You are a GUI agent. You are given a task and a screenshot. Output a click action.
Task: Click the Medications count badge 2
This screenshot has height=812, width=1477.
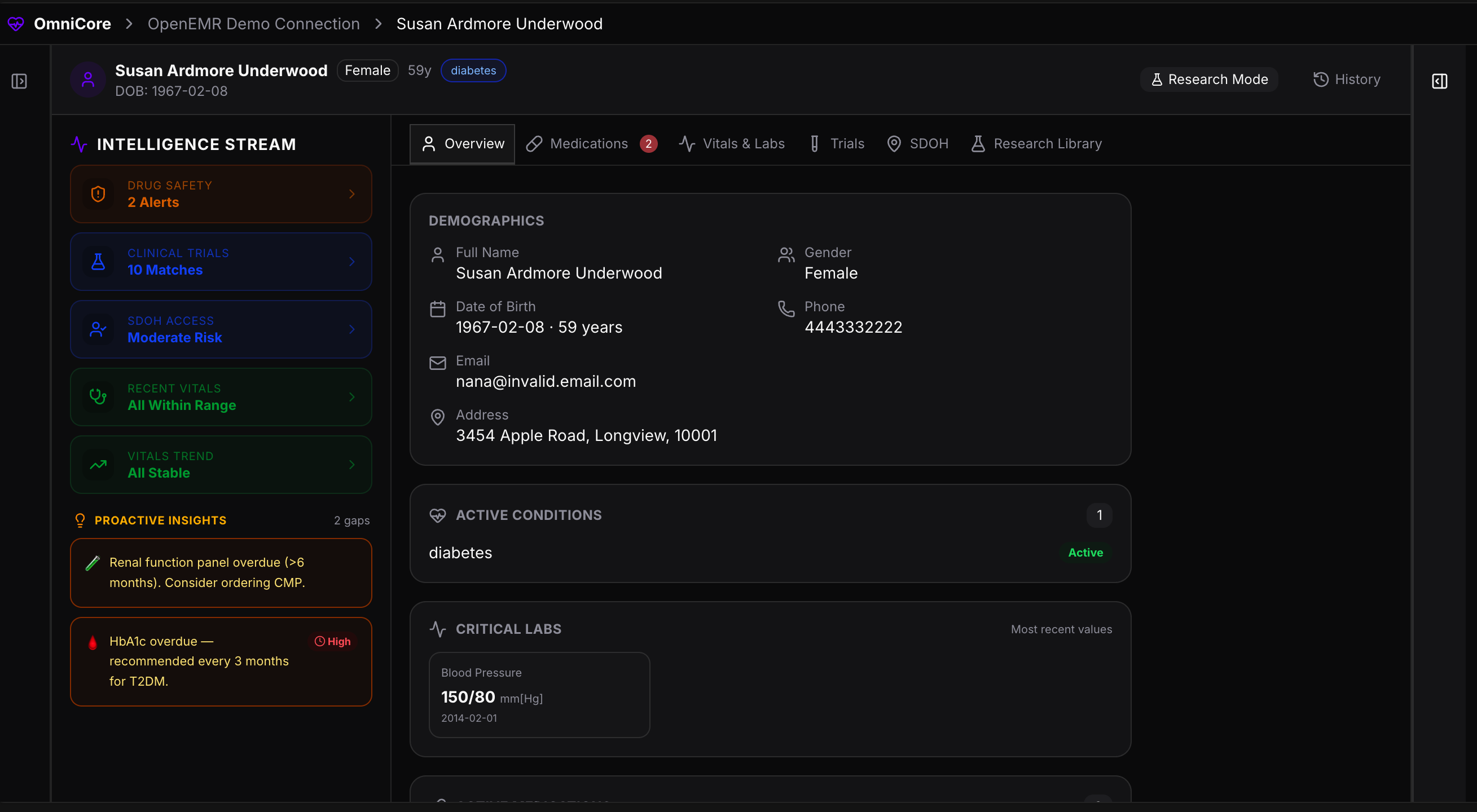click(648, 144)
